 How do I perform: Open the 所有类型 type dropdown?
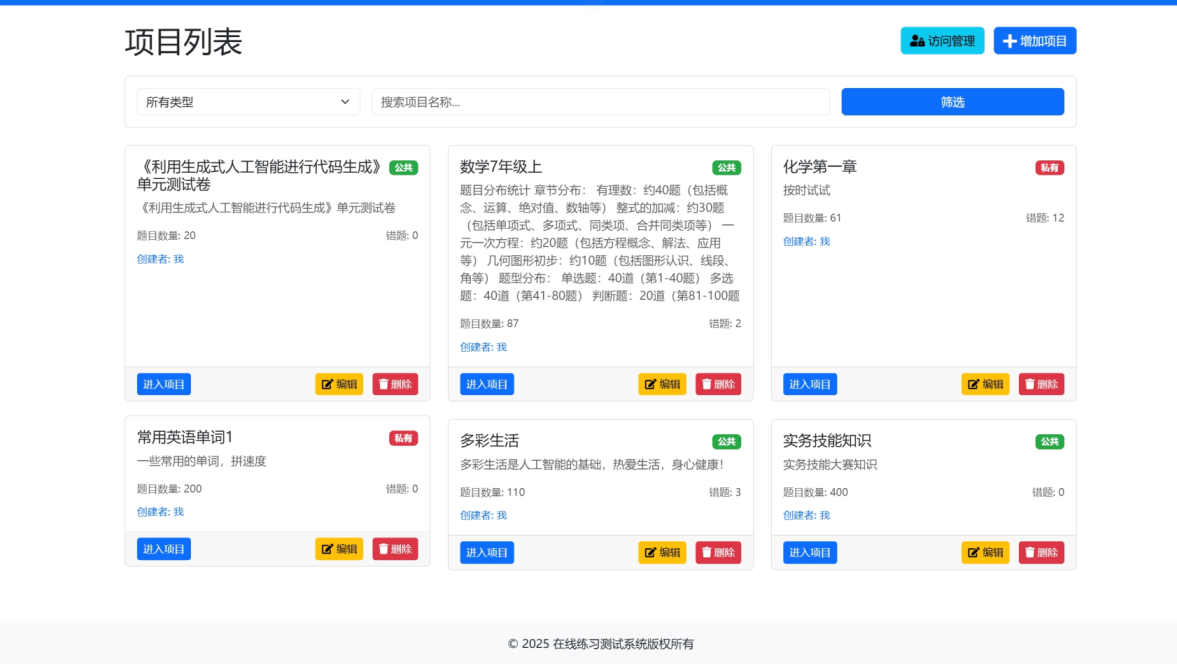[248, 102]
